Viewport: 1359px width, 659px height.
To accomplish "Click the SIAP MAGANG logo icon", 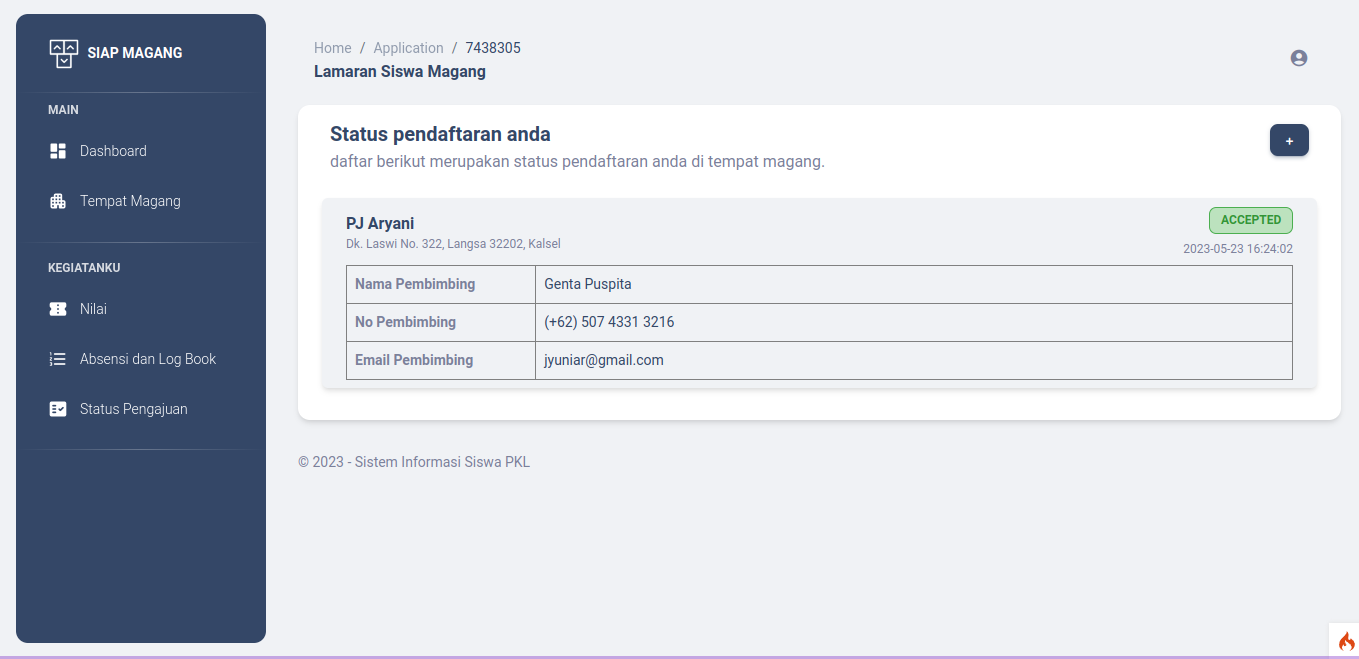I will click(x=63, y=54).
